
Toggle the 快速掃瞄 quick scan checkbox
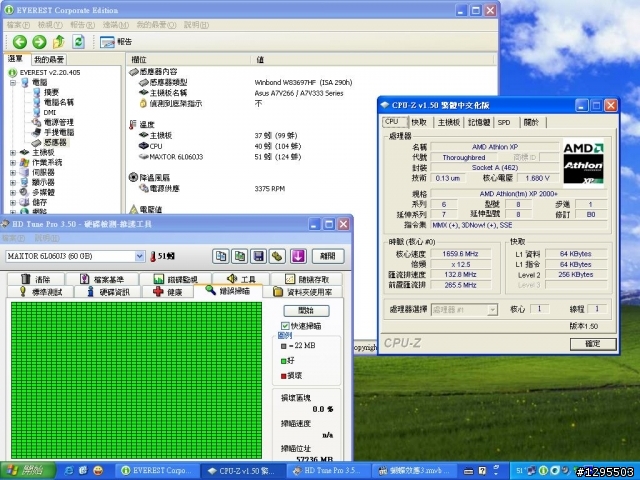(x=285, y=326)
